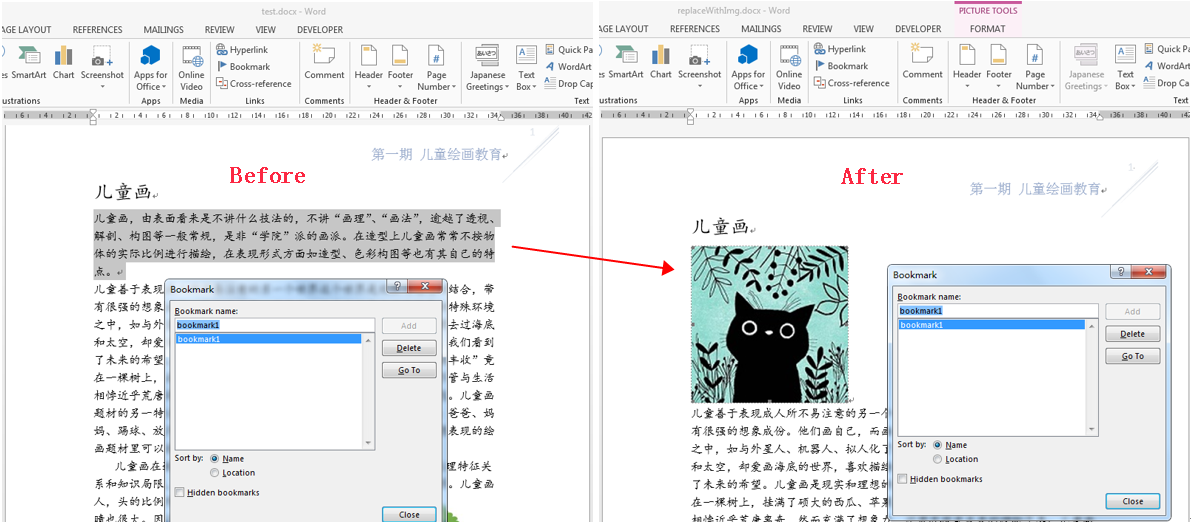The width and height of the screenshot is (1191, 526).
Task: Open REVIEW tab in test.docx window
Action: pyautogui.click(x=220, y=30)
